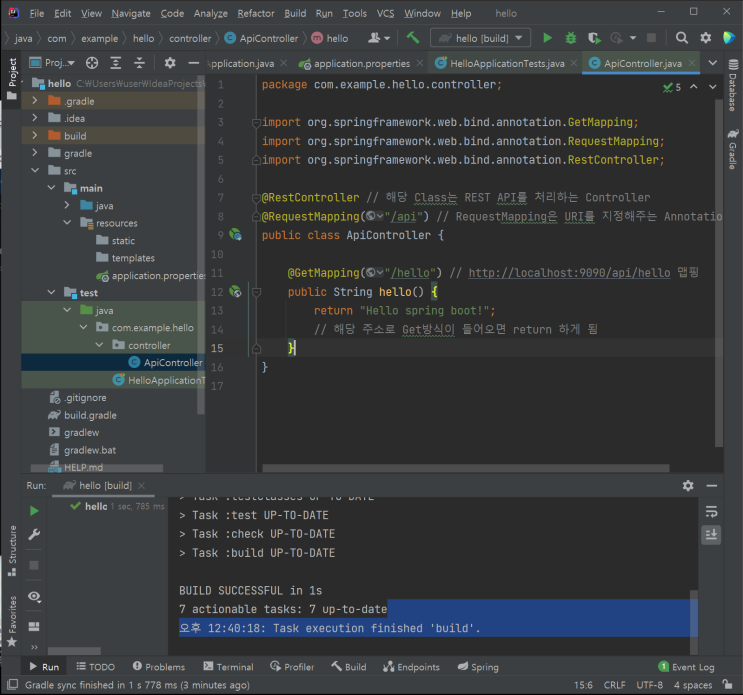Image resolution: width=743 pixels, height=695 pixels.
Task: Click the green Run button in the toolbar
Action: pos(547,38)
